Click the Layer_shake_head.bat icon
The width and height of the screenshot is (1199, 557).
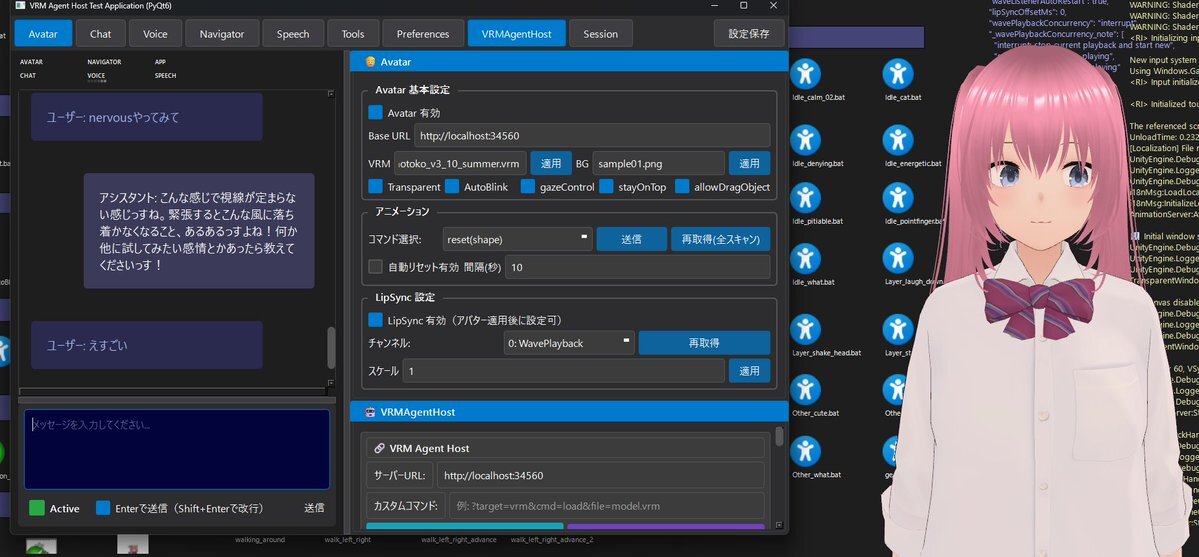[x=804, y=330]
